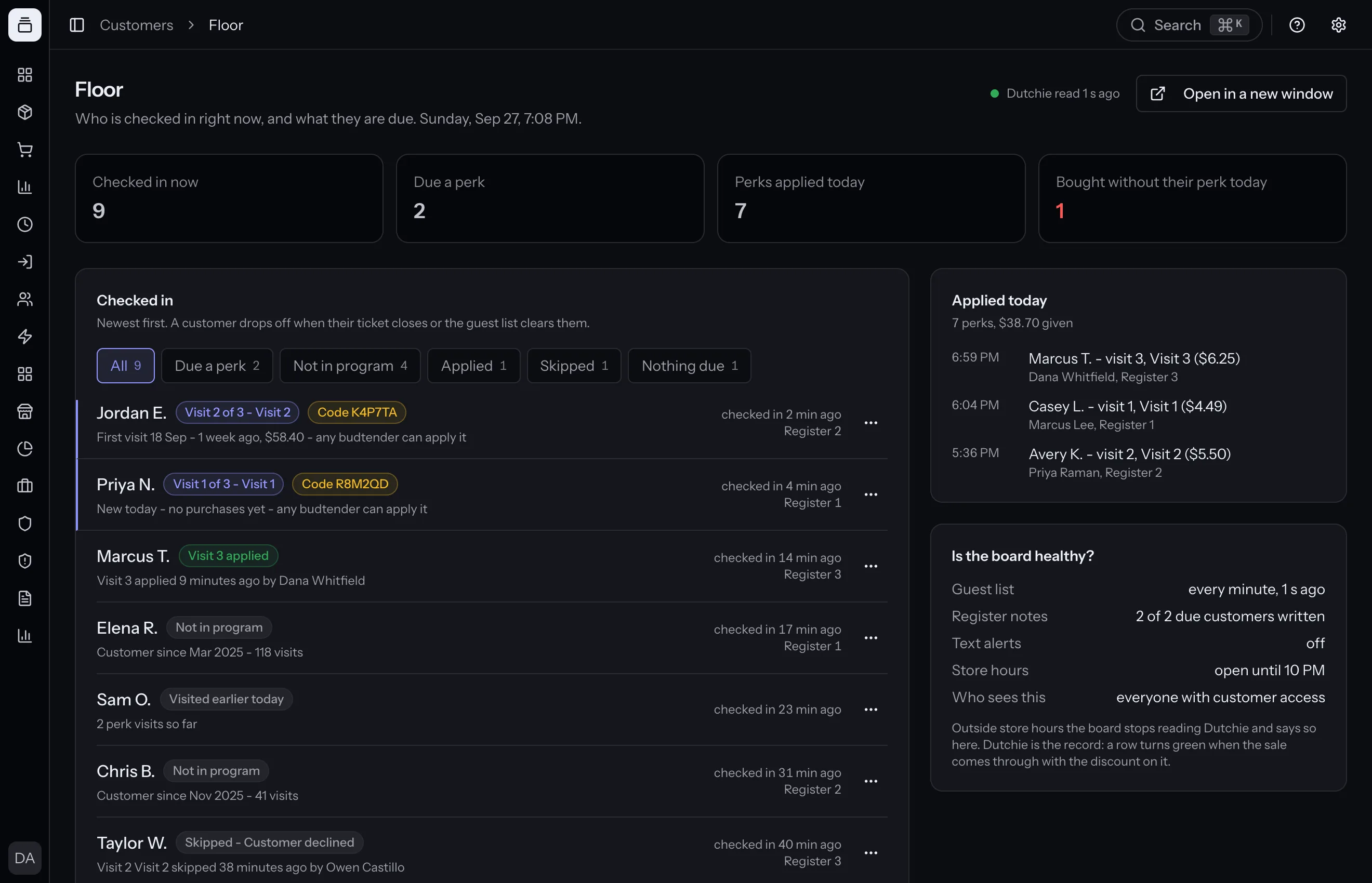The image size is (1372, 883).
Task: Open row menu for Sam O.
Action: coord(870,710)
